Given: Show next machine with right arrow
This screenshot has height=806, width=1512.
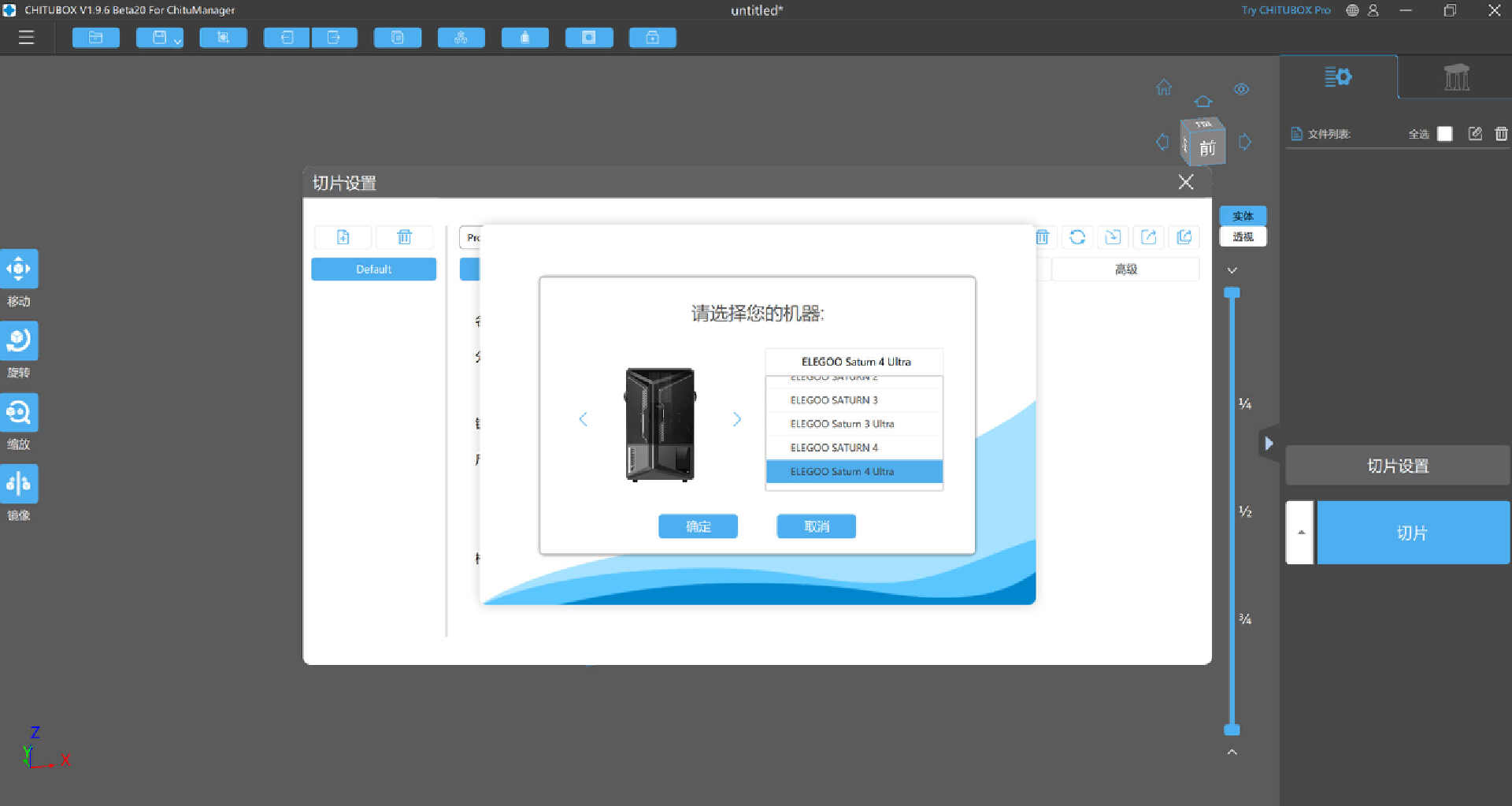Looking at the screenshot, I should coord(737,419).
